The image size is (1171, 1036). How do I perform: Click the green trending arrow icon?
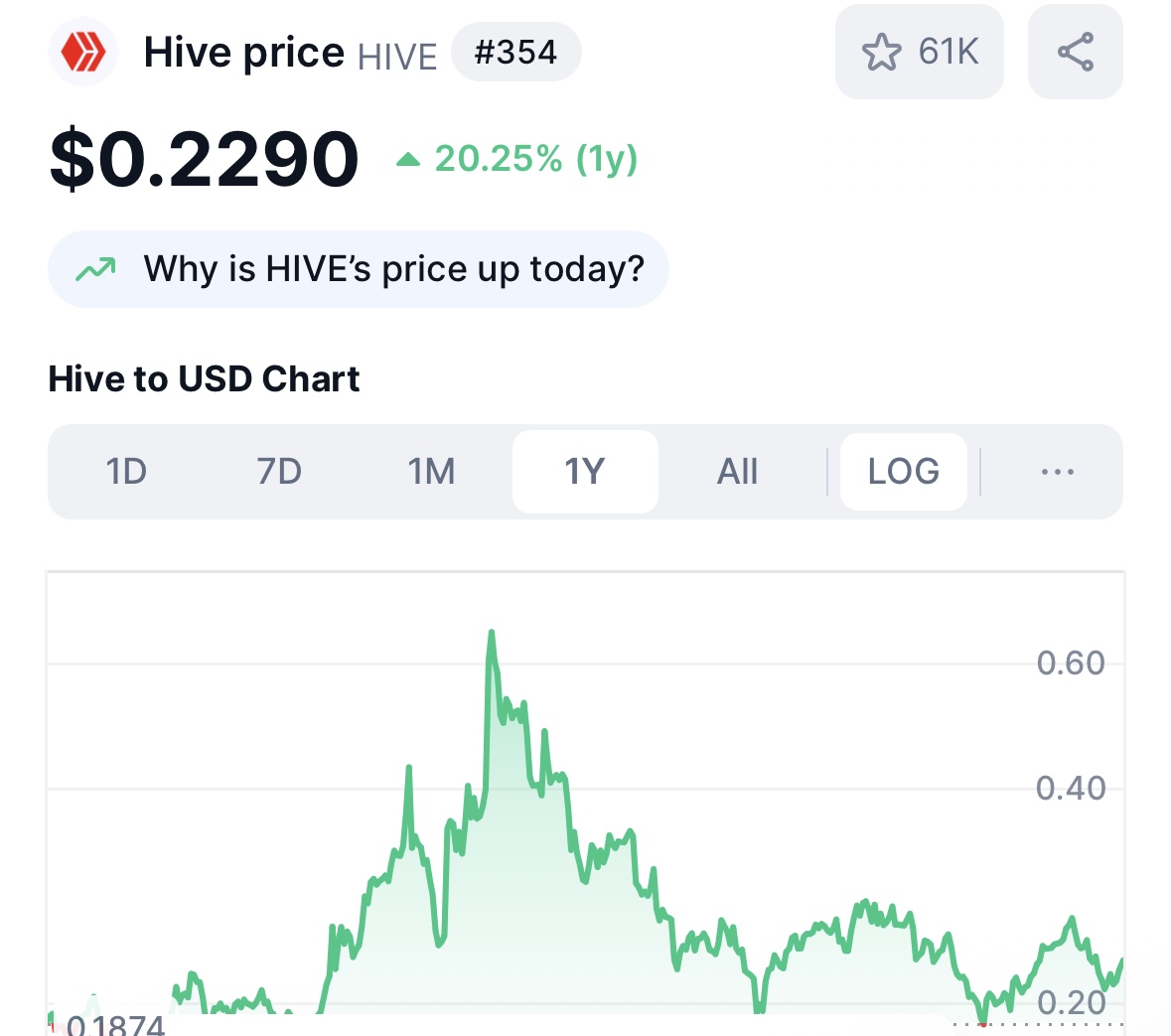click(96, 269)
